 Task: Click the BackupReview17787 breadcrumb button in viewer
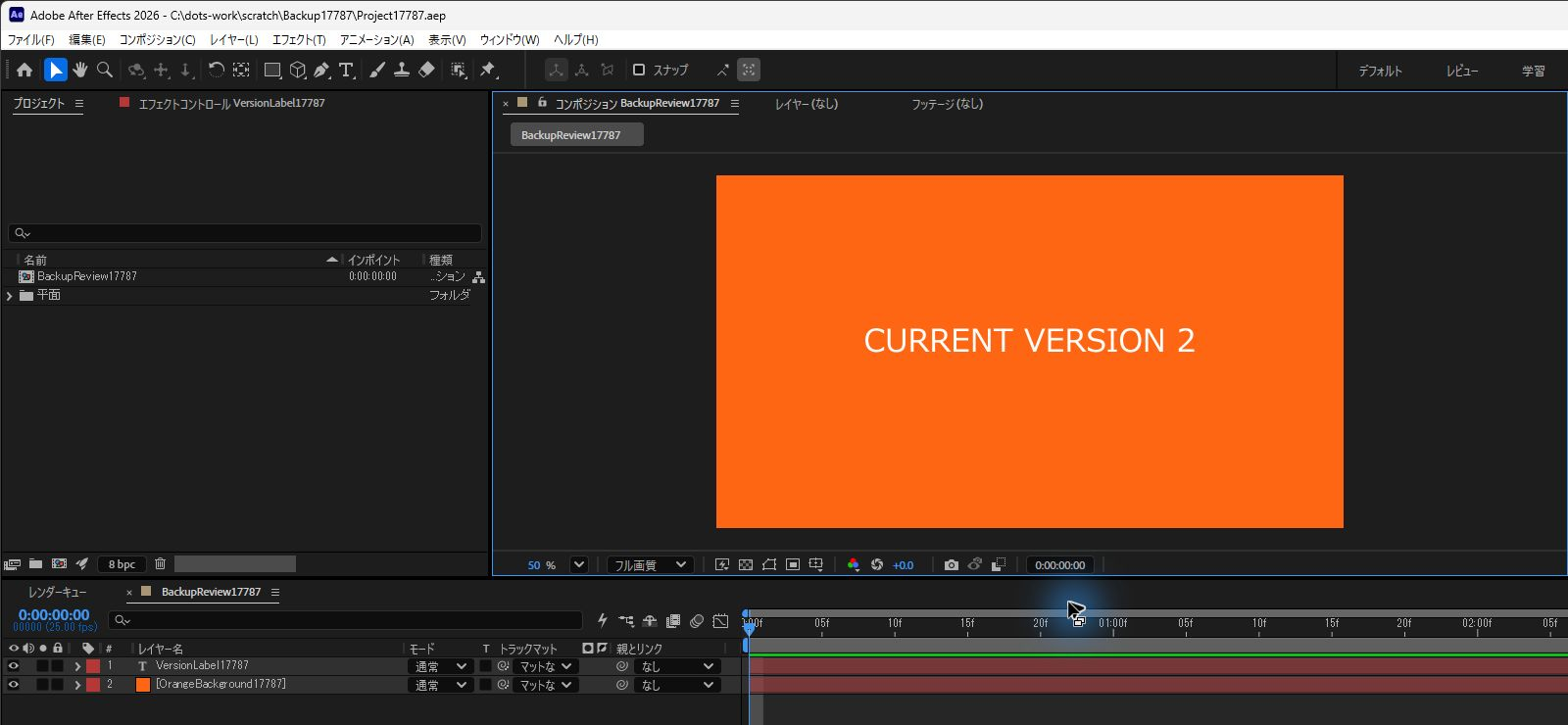(576, 135)
